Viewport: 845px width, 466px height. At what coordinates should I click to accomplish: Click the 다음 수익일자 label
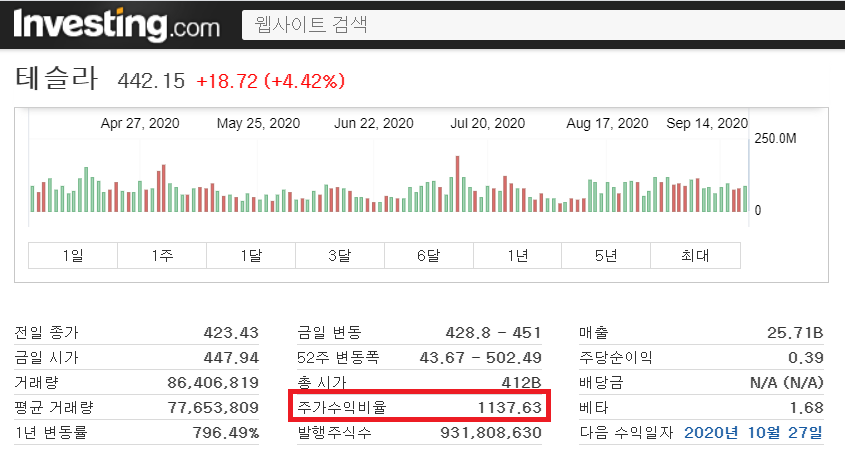[626, 433]
